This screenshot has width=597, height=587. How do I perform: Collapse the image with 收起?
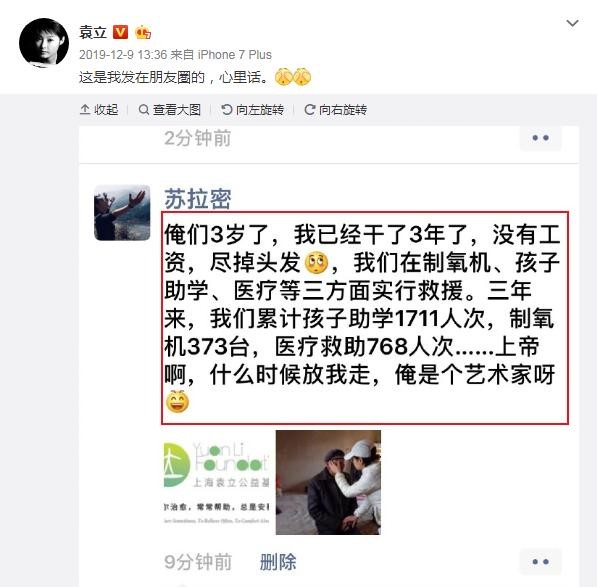[99, 110]
